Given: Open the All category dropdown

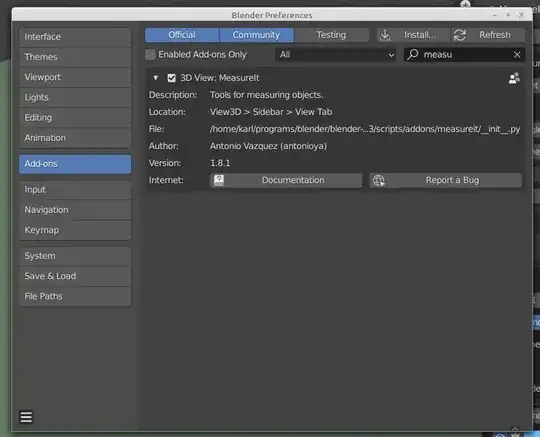Looking at the screenshot, I should click(335, 55).
